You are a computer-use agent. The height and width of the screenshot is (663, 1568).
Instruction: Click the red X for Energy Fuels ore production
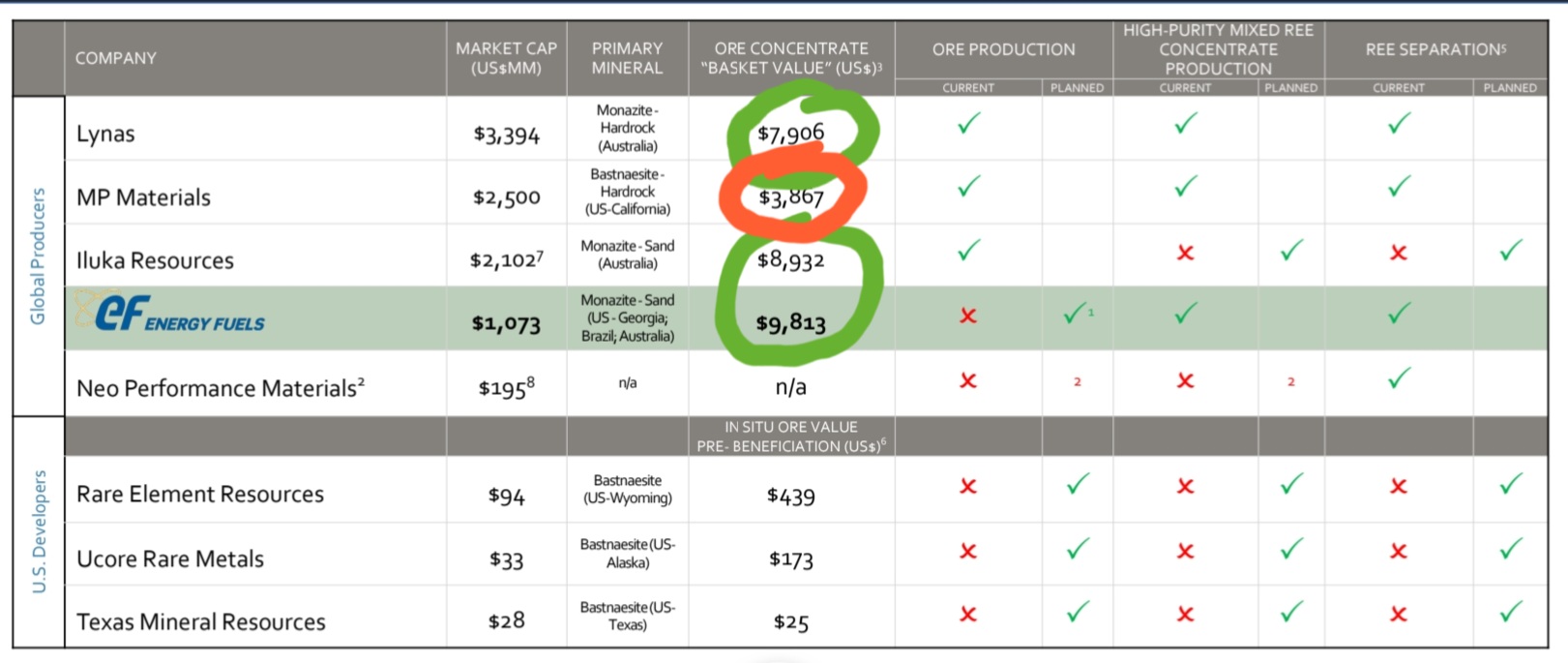tap(968, 316)
